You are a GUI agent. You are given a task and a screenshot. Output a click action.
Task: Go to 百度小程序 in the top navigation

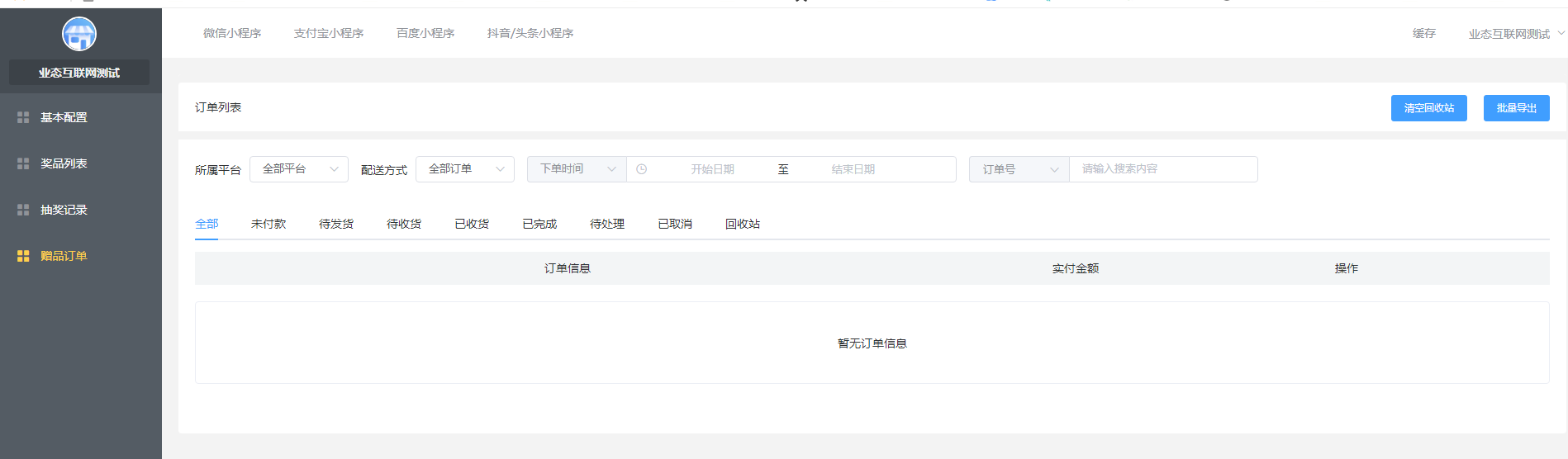tap(425, 33)
